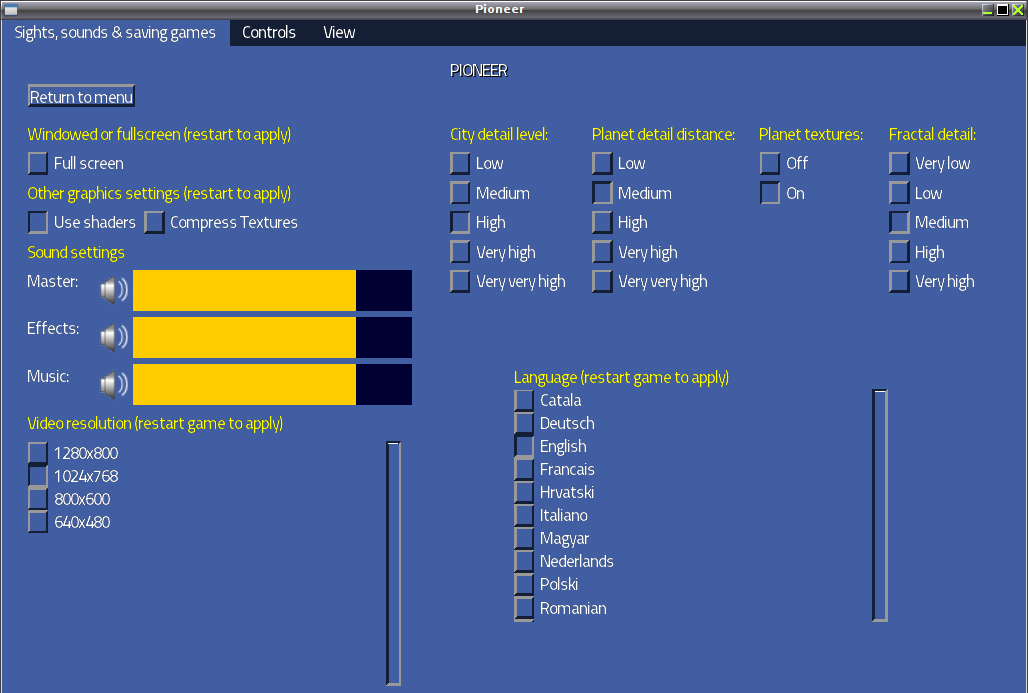Switch to the View tab

coord(339,33)
